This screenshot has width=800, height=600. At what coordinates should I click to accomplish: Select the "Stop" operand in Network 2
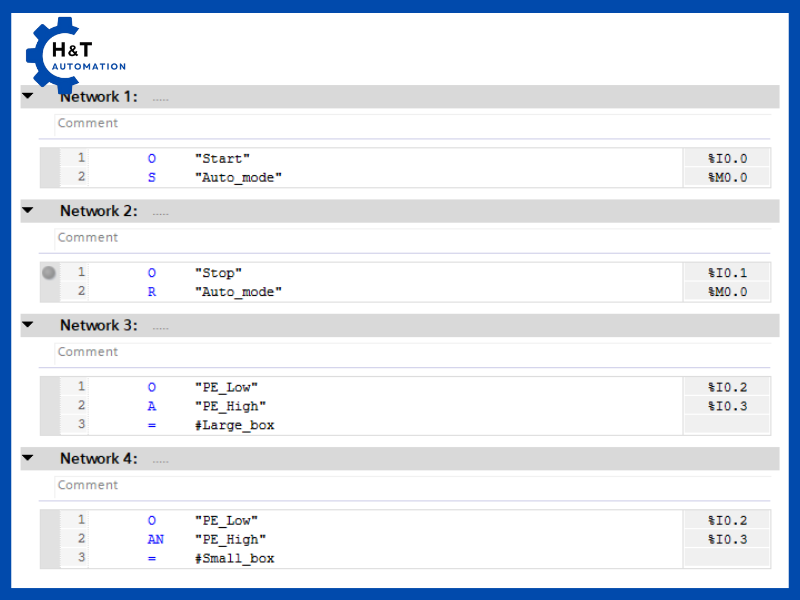[218, 272]
